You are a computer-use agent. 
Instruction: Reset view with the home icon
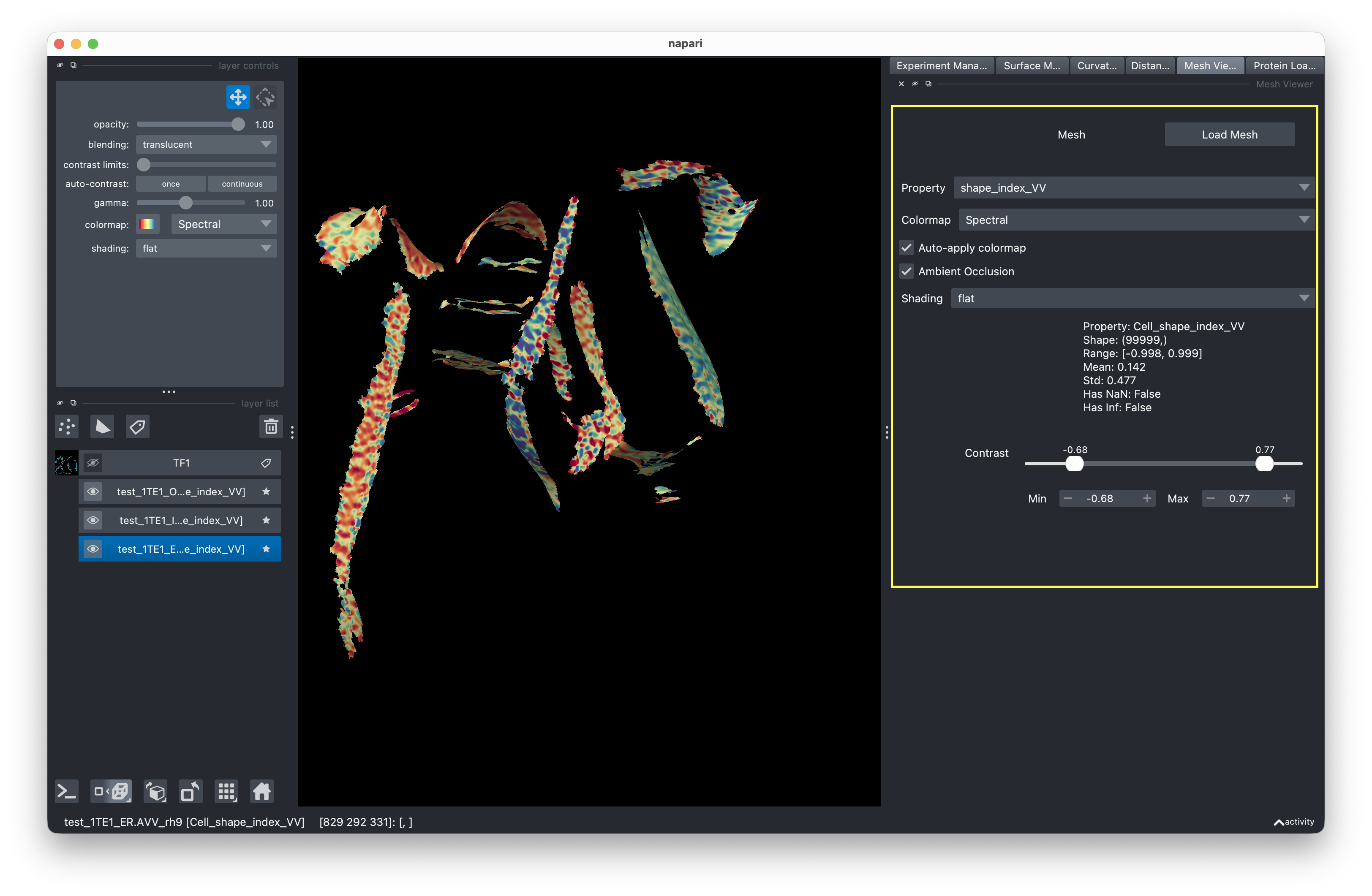click(262, 791)
